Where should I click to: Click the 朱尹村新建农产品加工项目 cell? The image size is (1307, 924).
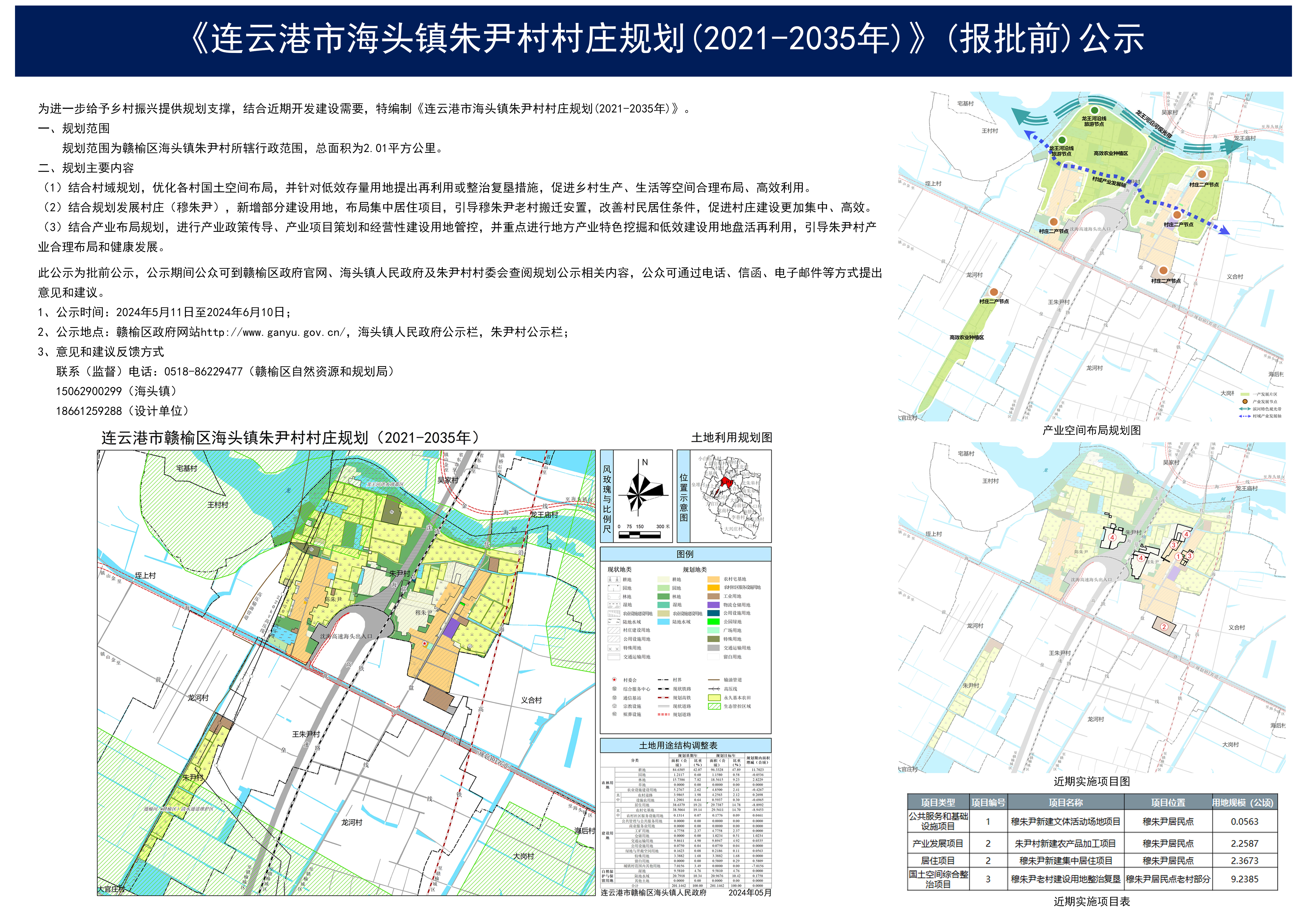[x=1066, y=843]
